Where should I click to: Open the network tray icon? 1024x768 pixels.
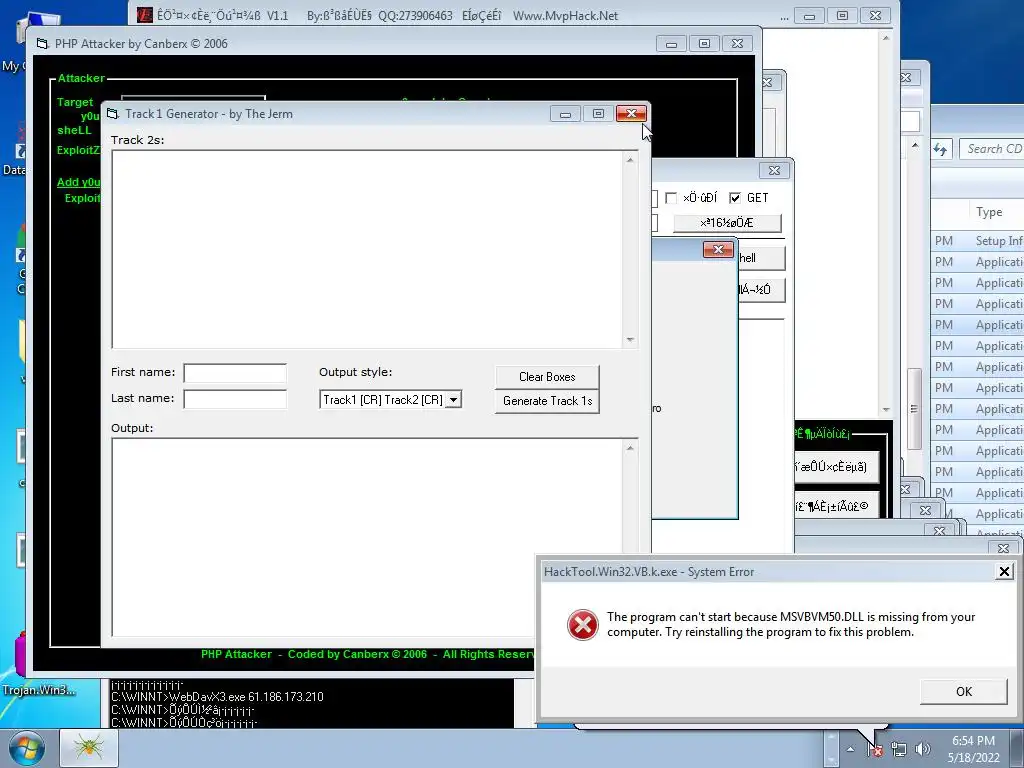899,749
